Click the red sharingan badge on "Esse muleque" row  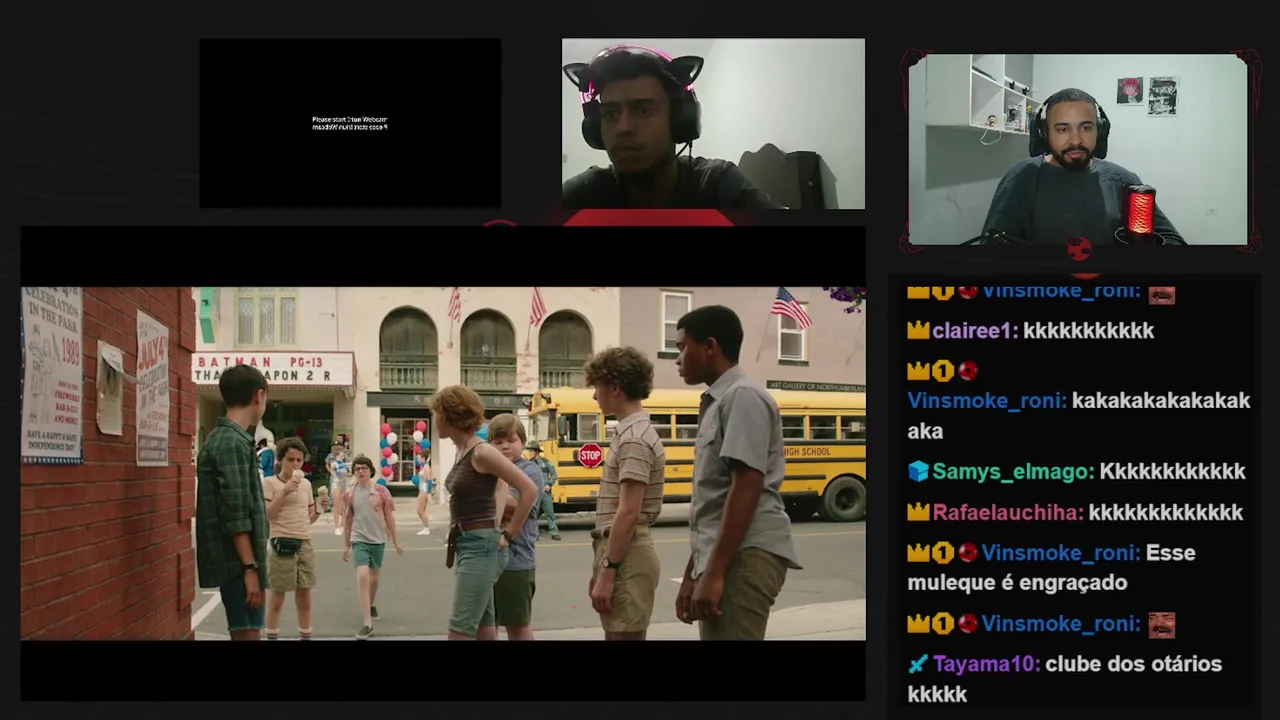(967, 552)
